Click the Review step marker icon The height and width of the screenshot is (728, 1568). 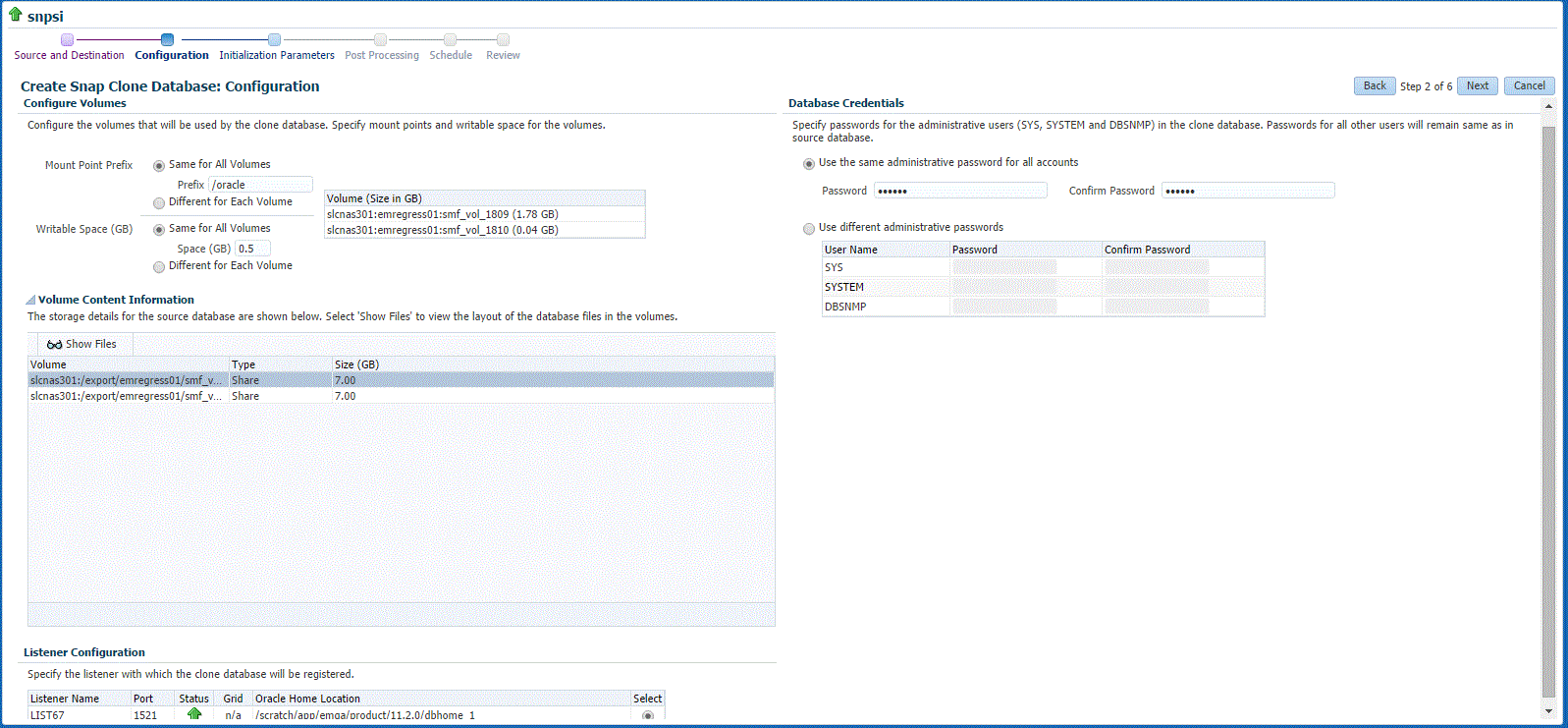click(x=503, y=40)
